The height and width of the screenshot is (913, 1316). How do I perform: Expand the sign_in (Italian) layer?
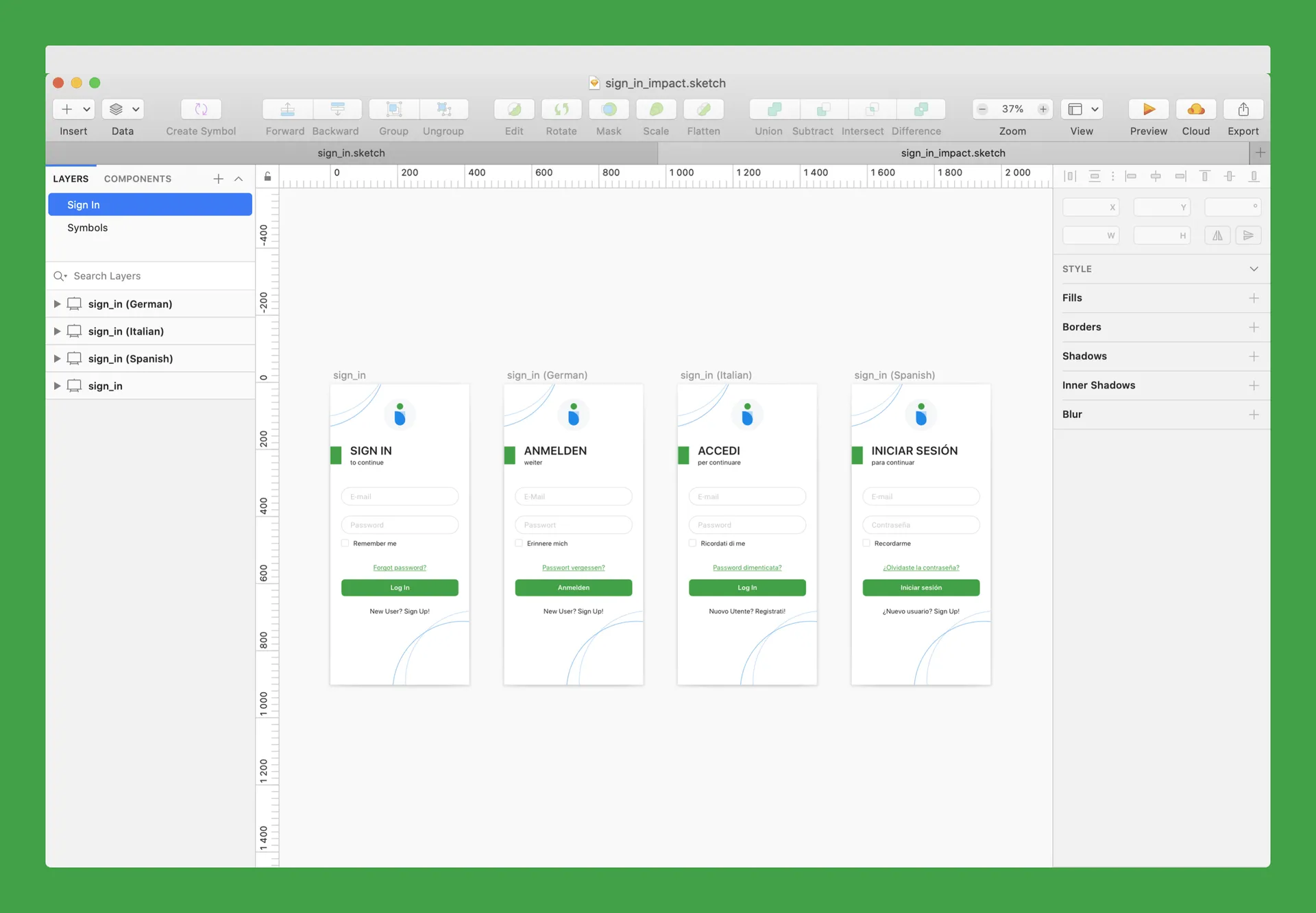tap(57, 331)
